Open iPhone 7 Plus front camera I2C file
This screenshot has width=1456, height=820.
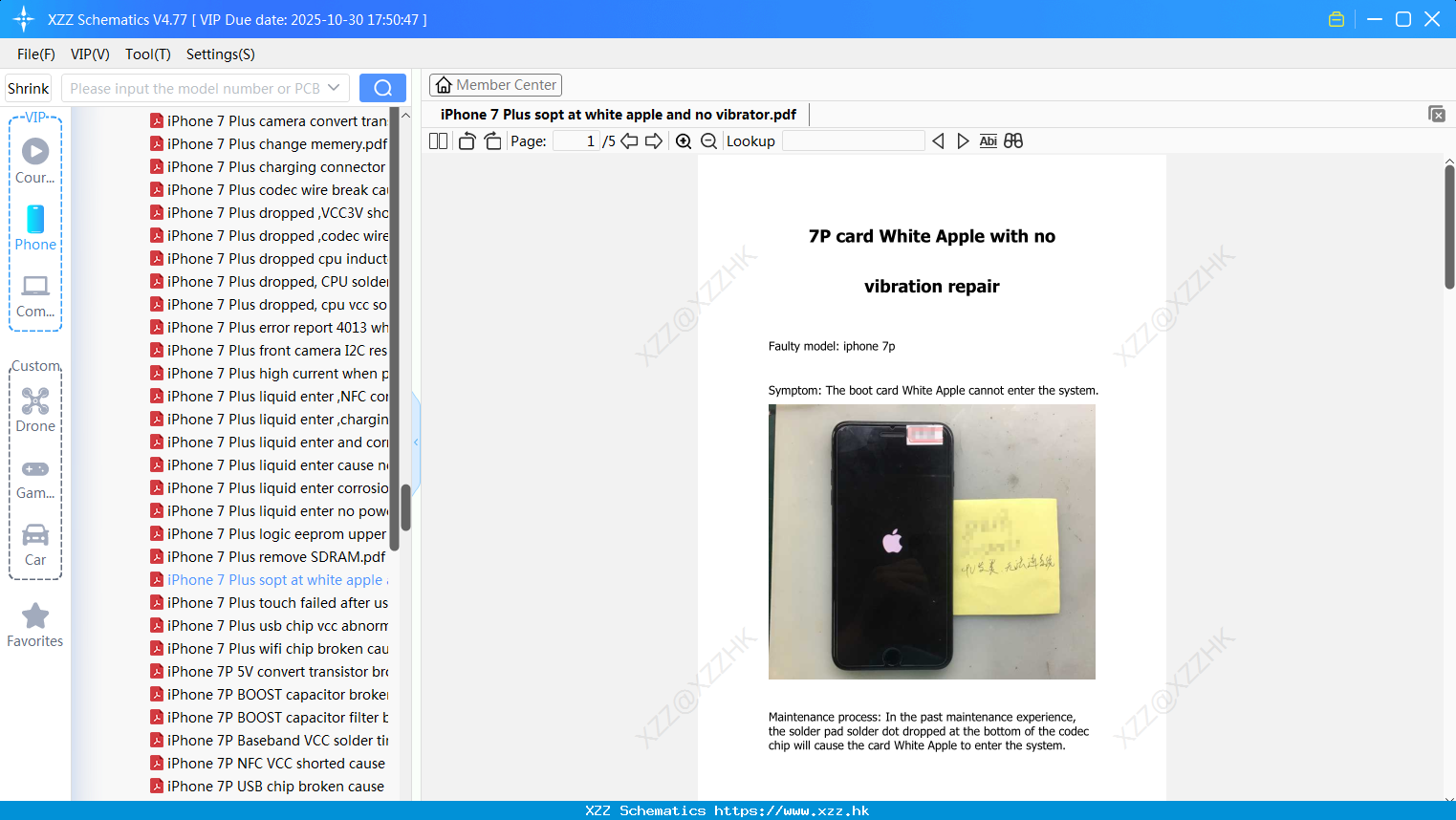click(x=269, y=351)
